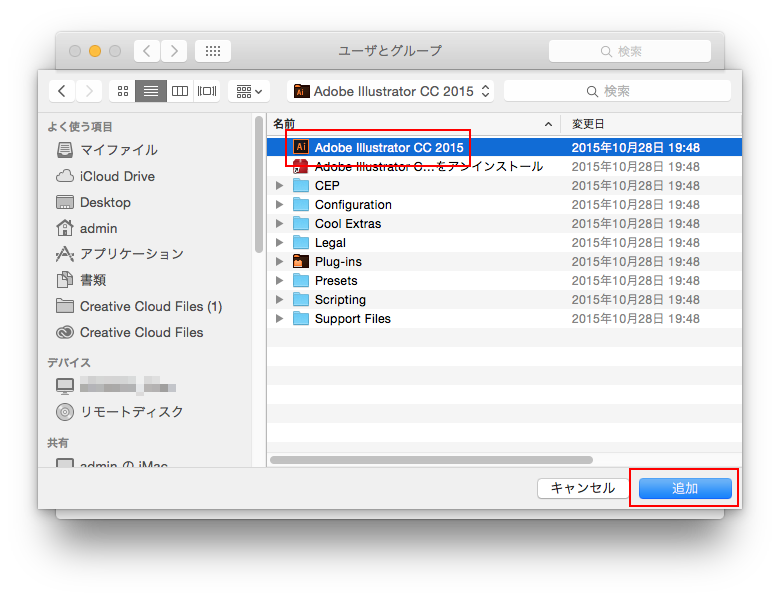Select the Legal folder icon
The height and width of the screenshot is (599, 780).
(301, 242)
